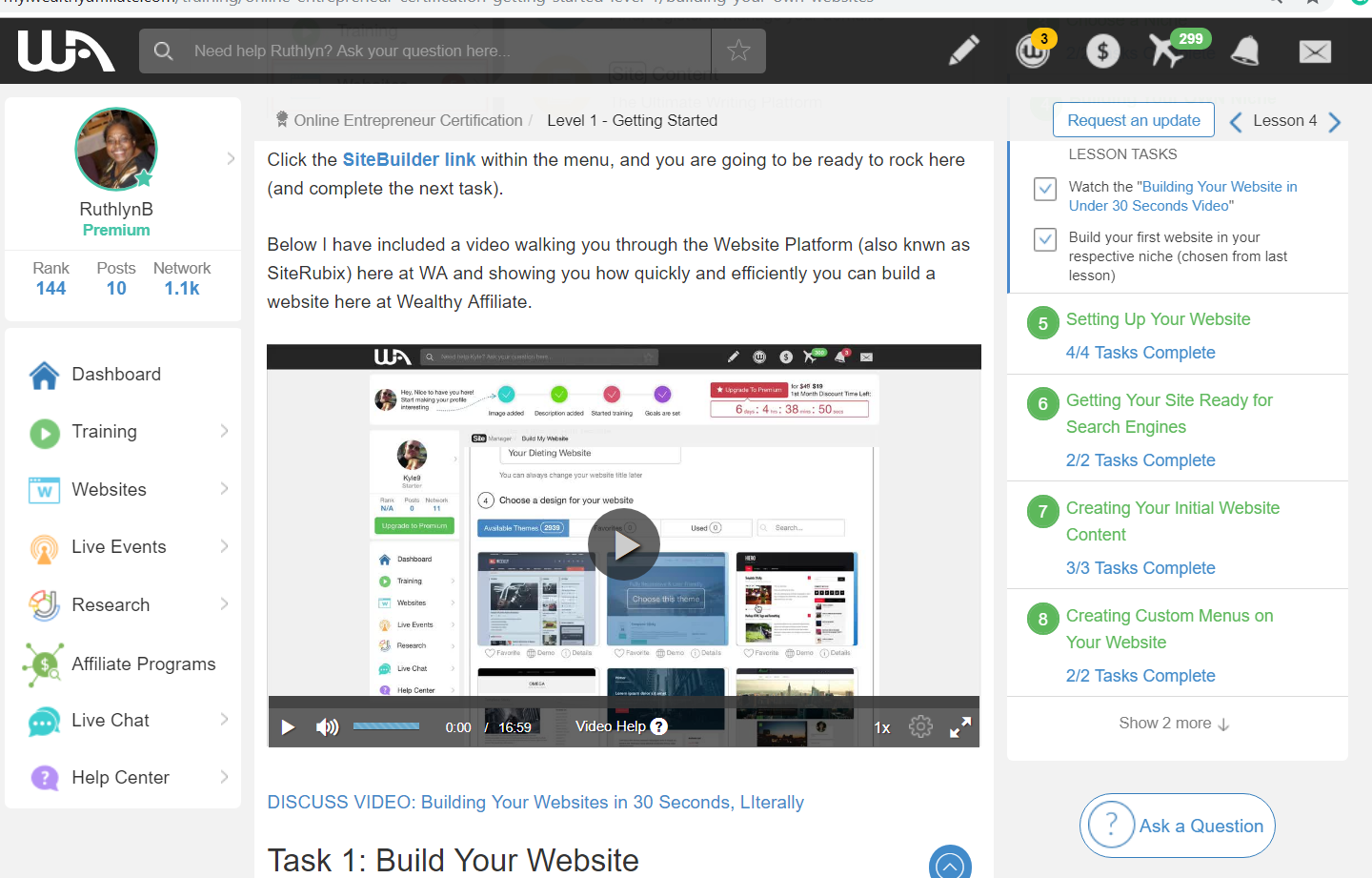Screen dimensions: 1372x878
Task: Expand the Live Chat menu arrow
Action: [x=225, y=719]
